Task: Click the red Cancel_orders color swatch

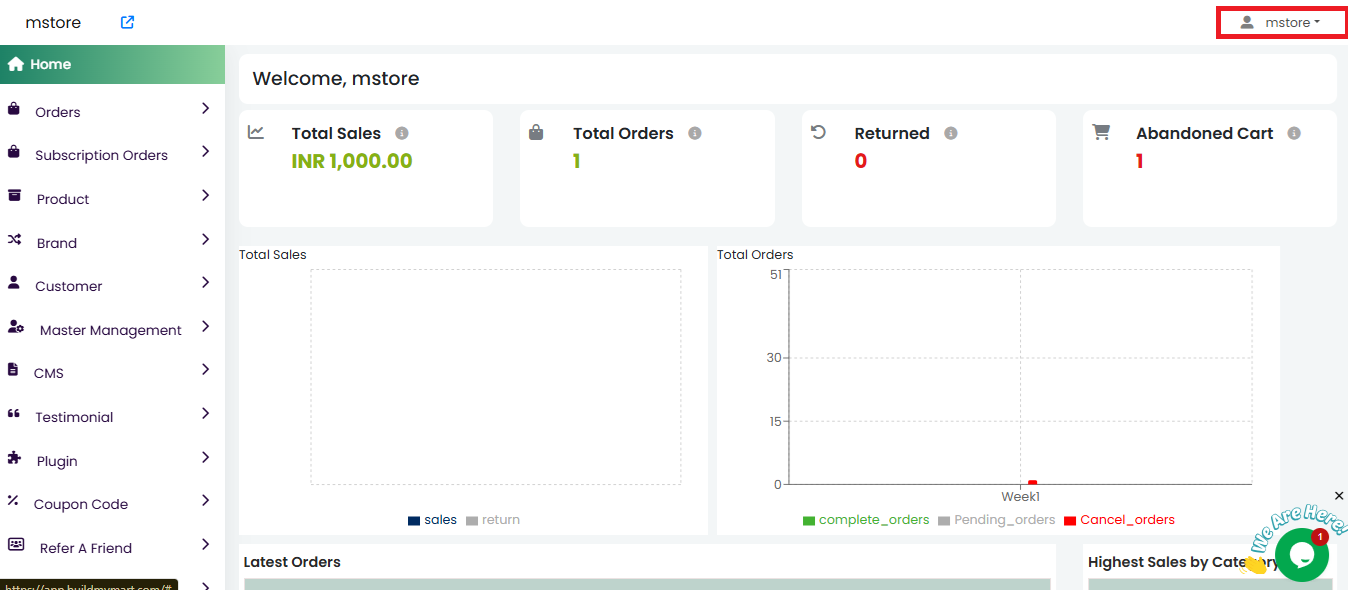Action: [x=1070, y=521]
